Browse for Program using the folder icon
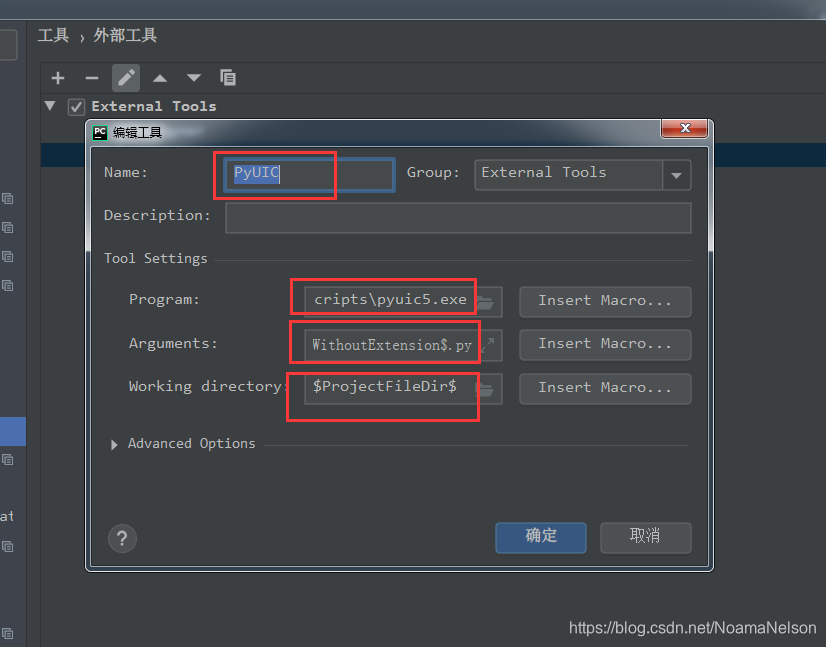 (485, 302)
